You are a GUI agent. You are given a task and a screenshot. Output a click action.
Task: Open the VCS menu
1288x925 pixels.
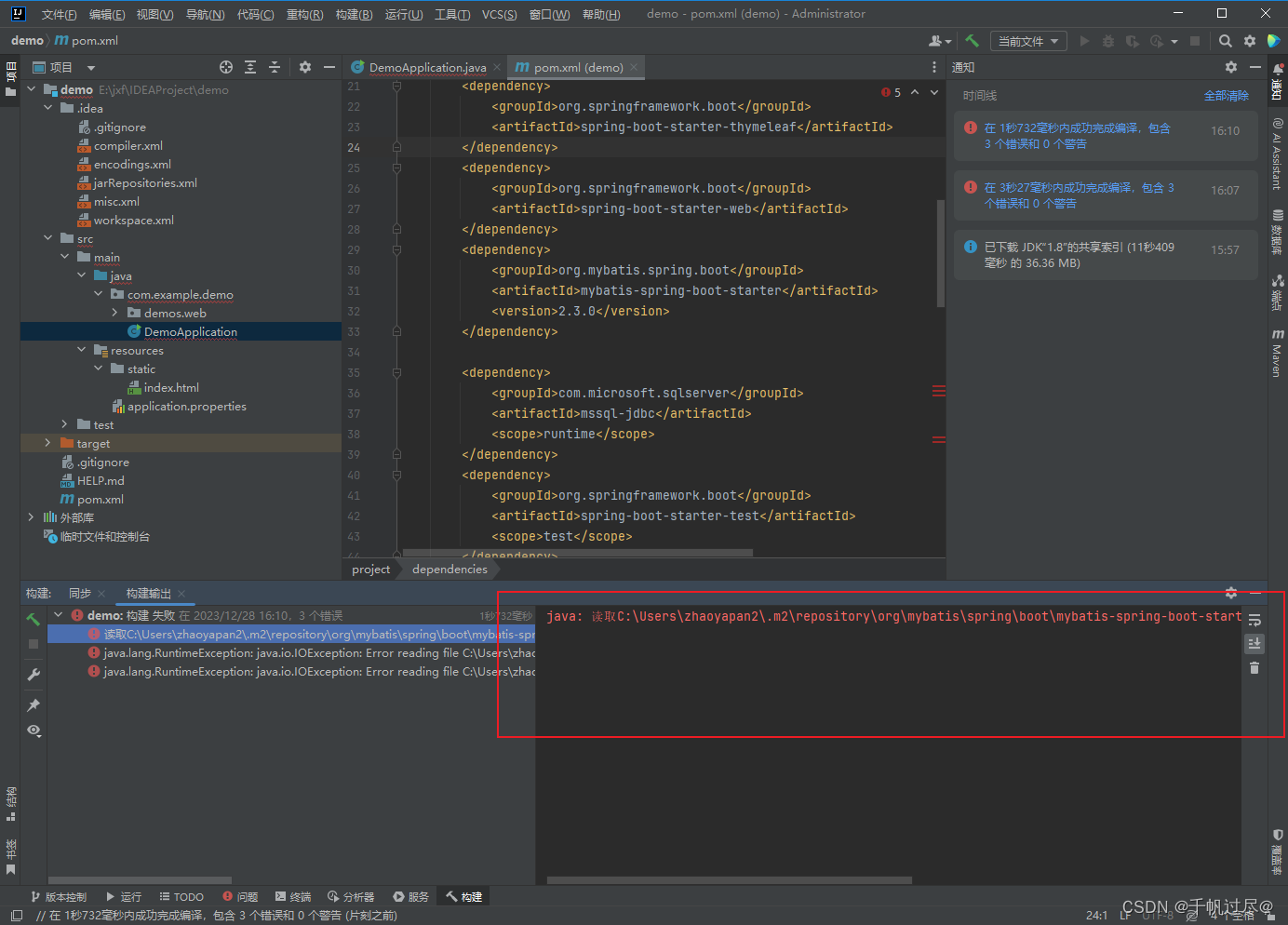[499, 14]
